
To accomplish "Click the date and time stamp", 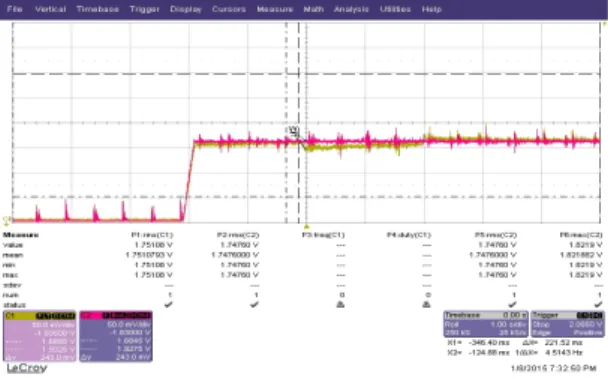I will pyautogui.click(x=553, y=368).
